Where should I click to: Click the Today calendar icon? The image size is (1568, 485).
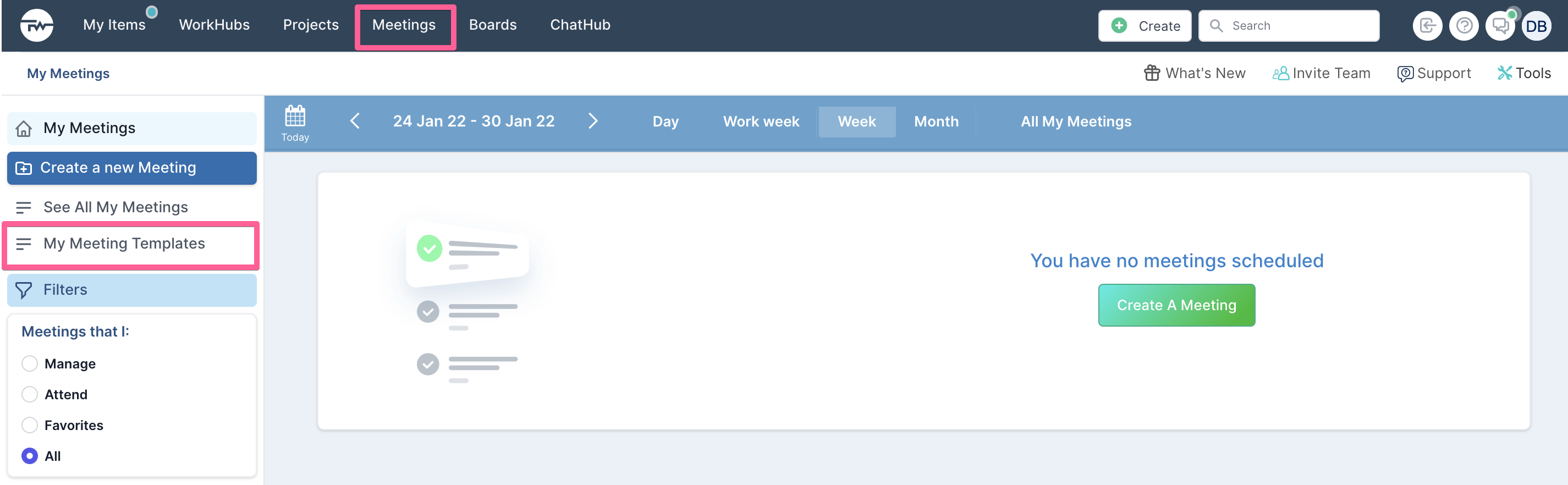pos(295,124)
